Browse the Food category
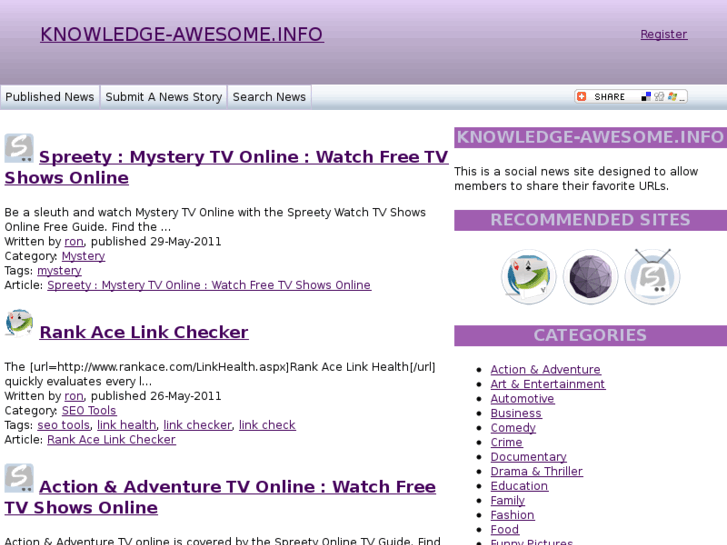Screen dimensions: 727x545 point(505,529)
